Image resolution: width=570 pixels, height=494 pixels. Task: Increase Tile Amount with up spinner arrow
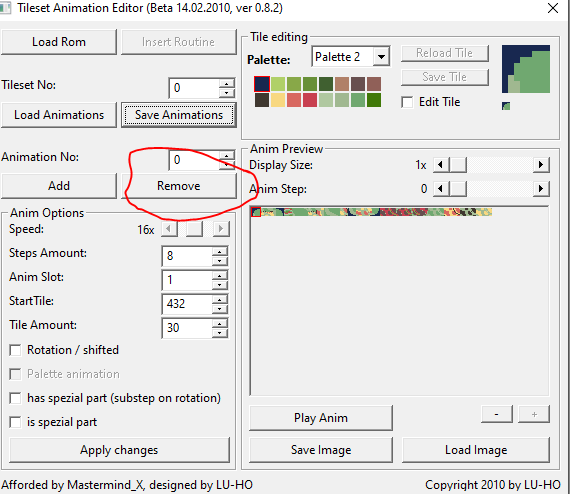pyautogui.click(x=220, y=324)
